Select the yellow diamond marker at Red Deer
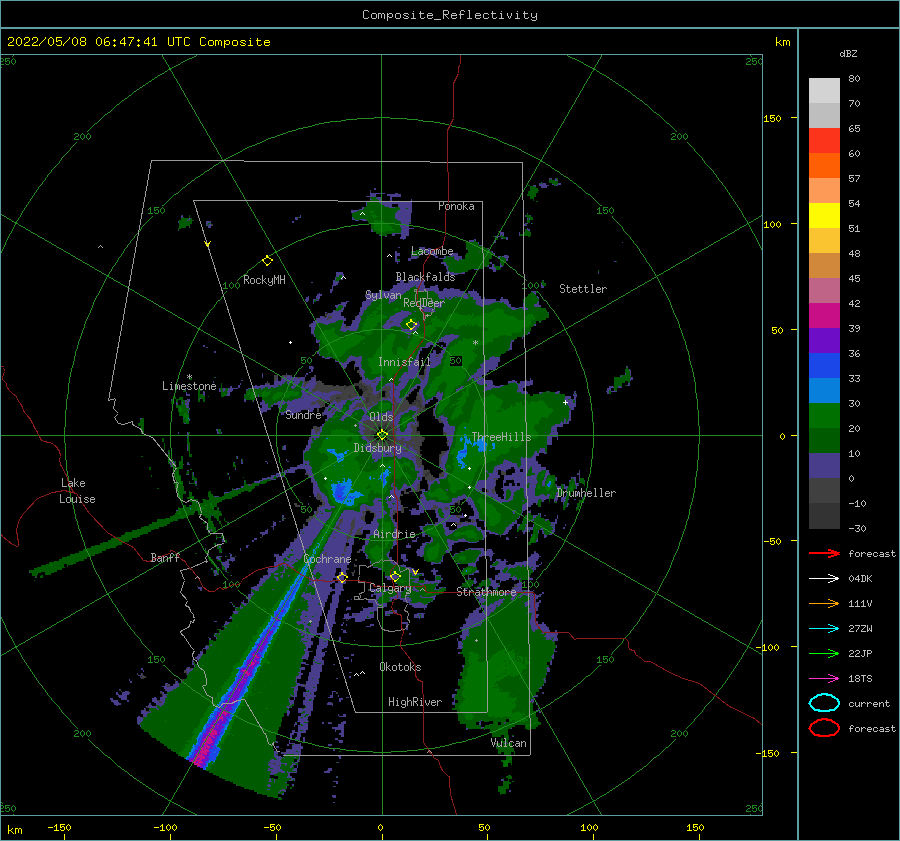The height and width of the screenshot is (841, 900). coord(411,325)
